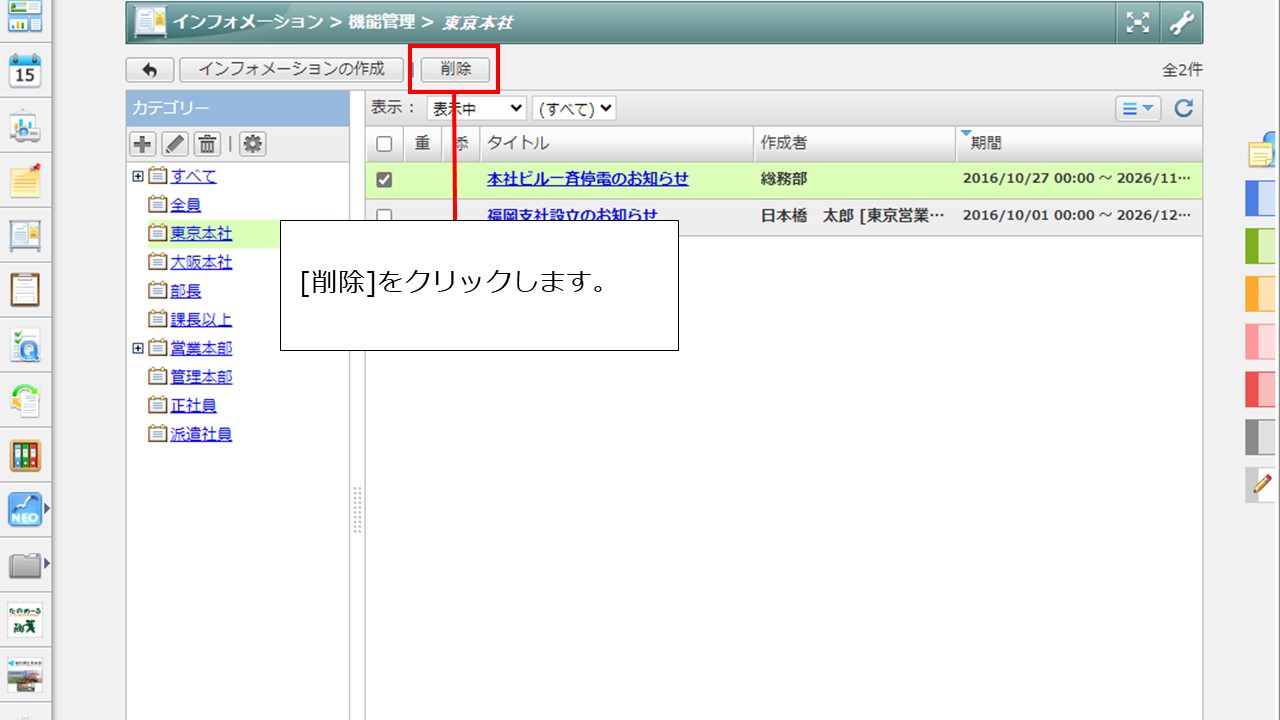
Task: Open the document search magnifier sidebar icon
Action: click(25, 345)
